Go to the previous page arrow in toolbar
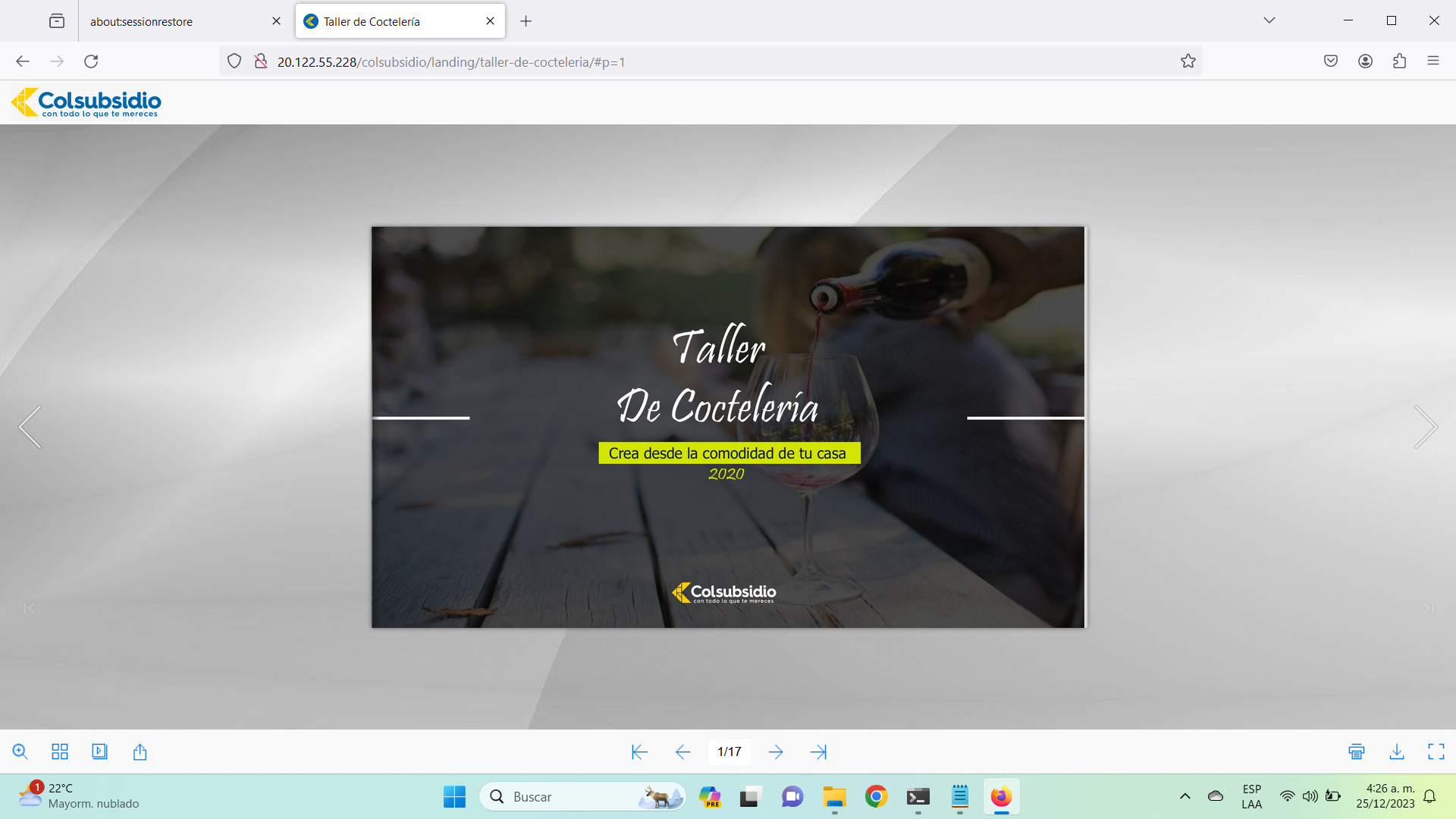 tap(682, 752)
